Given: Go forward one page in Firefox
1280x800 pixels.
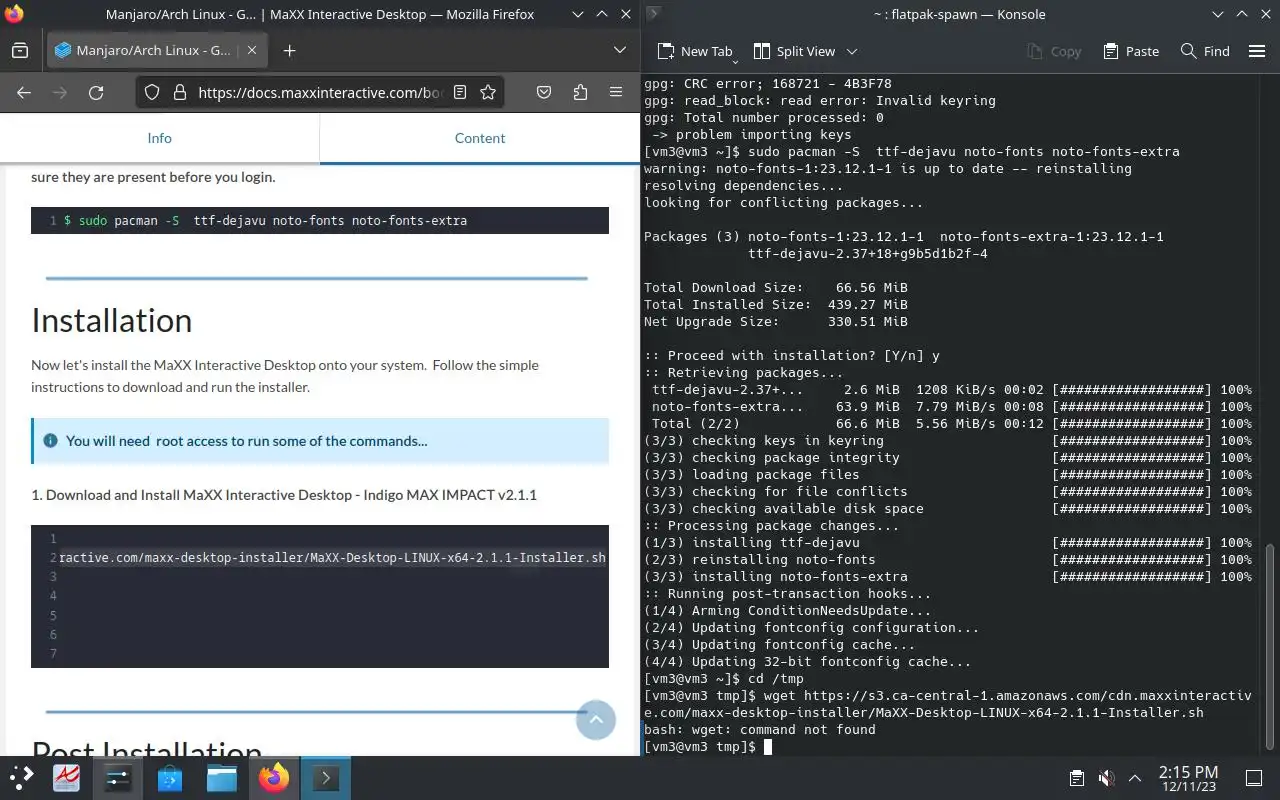Looking at the screenshot, I should pos(60,92).
